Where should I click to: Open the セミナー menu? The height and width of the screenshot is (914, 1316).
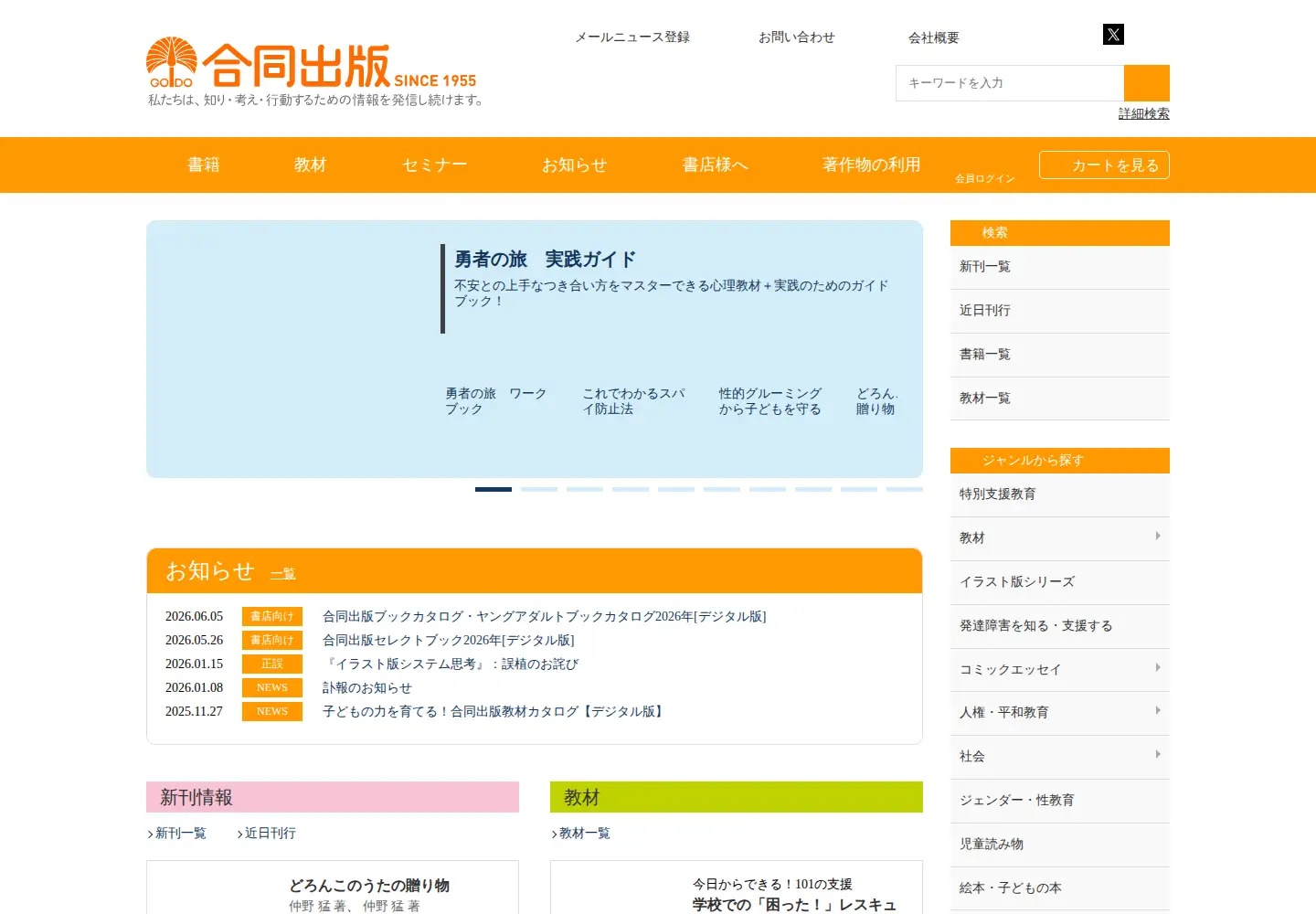[435, 165]
